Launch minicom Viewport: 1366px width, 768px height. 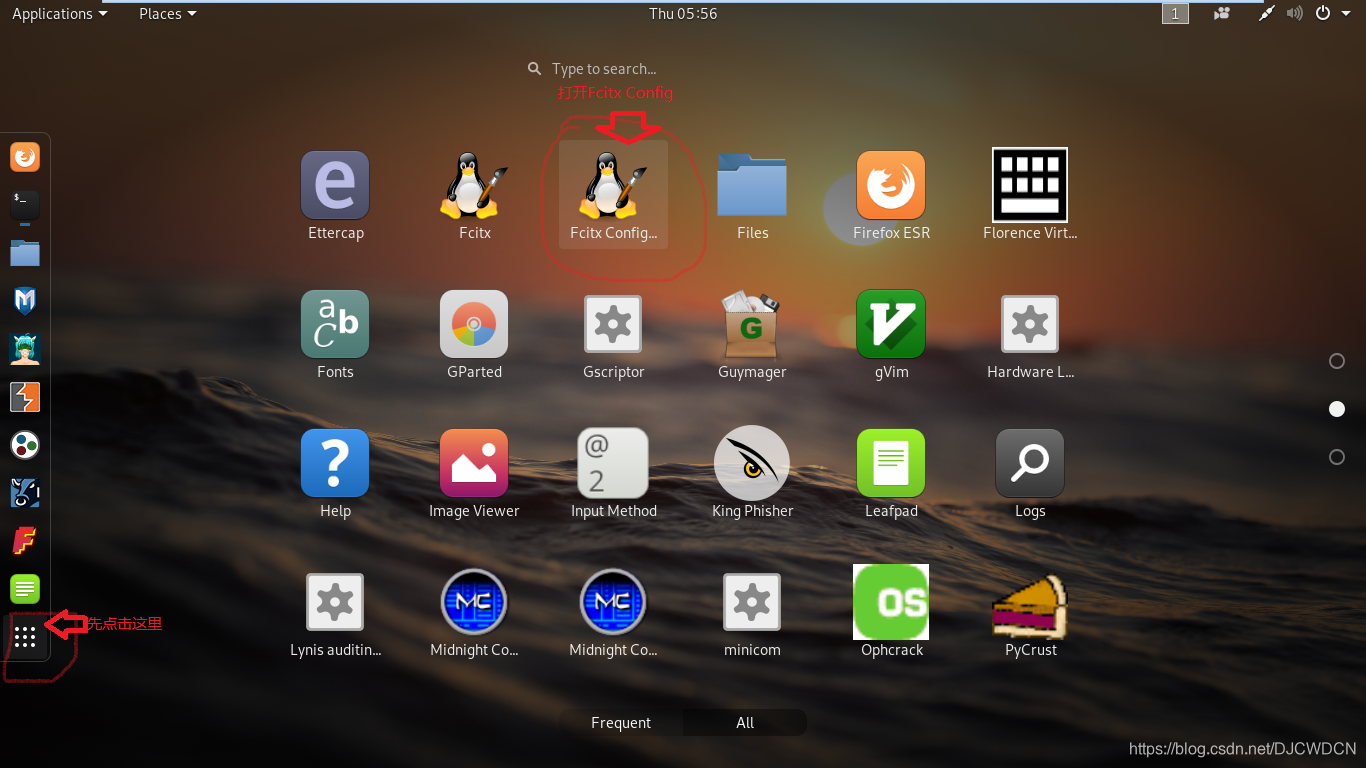tap(752, 613)
